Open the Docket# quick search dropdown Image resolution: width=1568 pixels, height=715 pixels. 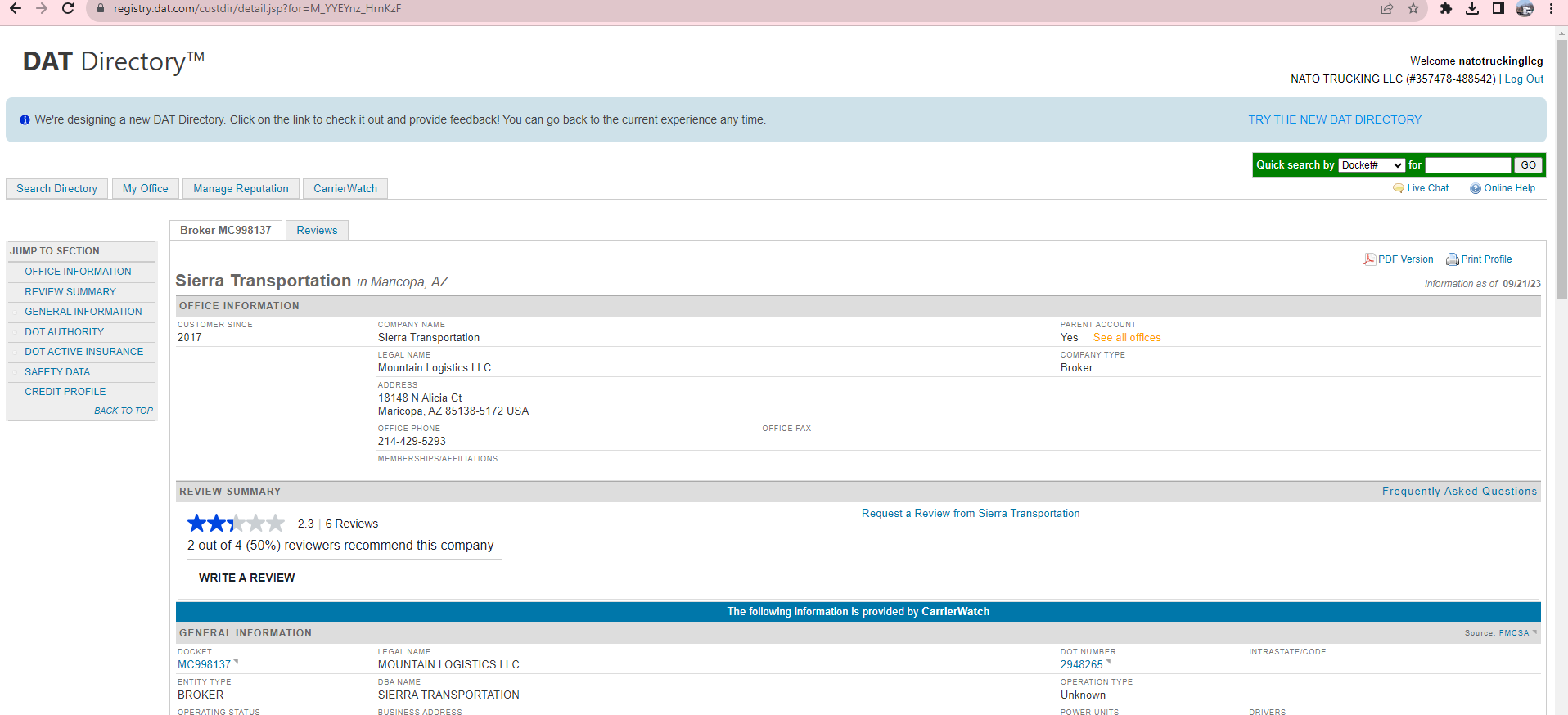pos(1372,165)
